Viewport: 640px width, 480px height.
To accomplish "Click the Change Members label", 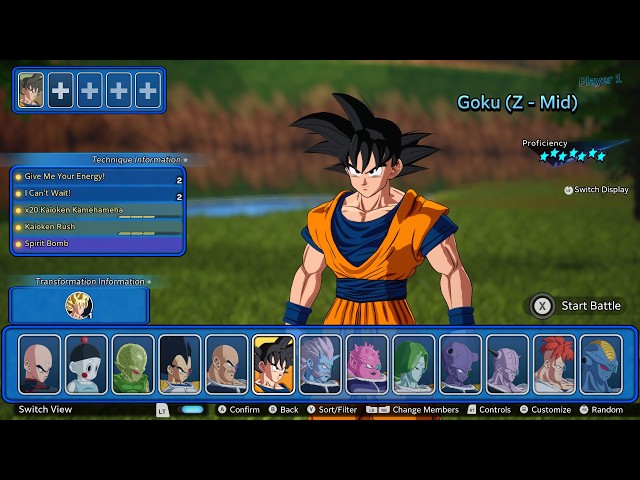I will click(425, 410).
